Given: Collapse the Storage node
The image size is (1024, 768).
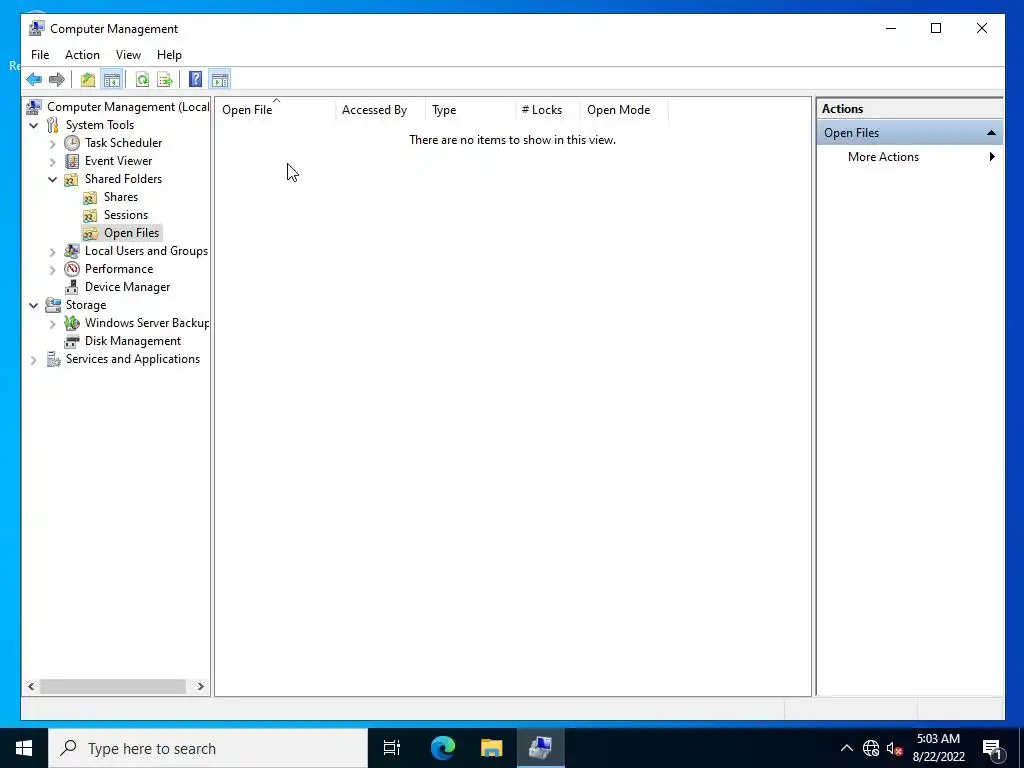Looking at the screenshot, I should coord(34,305).
